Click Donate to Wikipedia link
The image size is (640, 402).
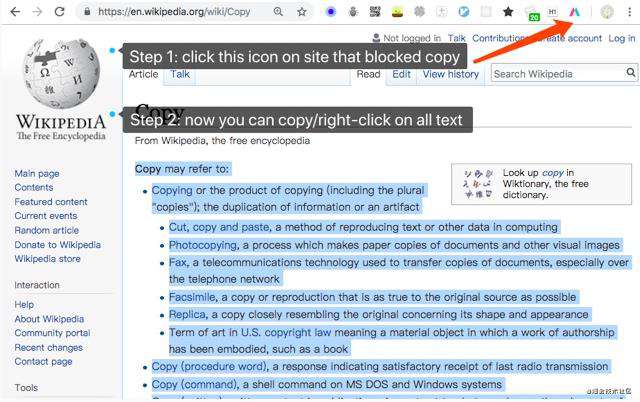click(58, 245)
